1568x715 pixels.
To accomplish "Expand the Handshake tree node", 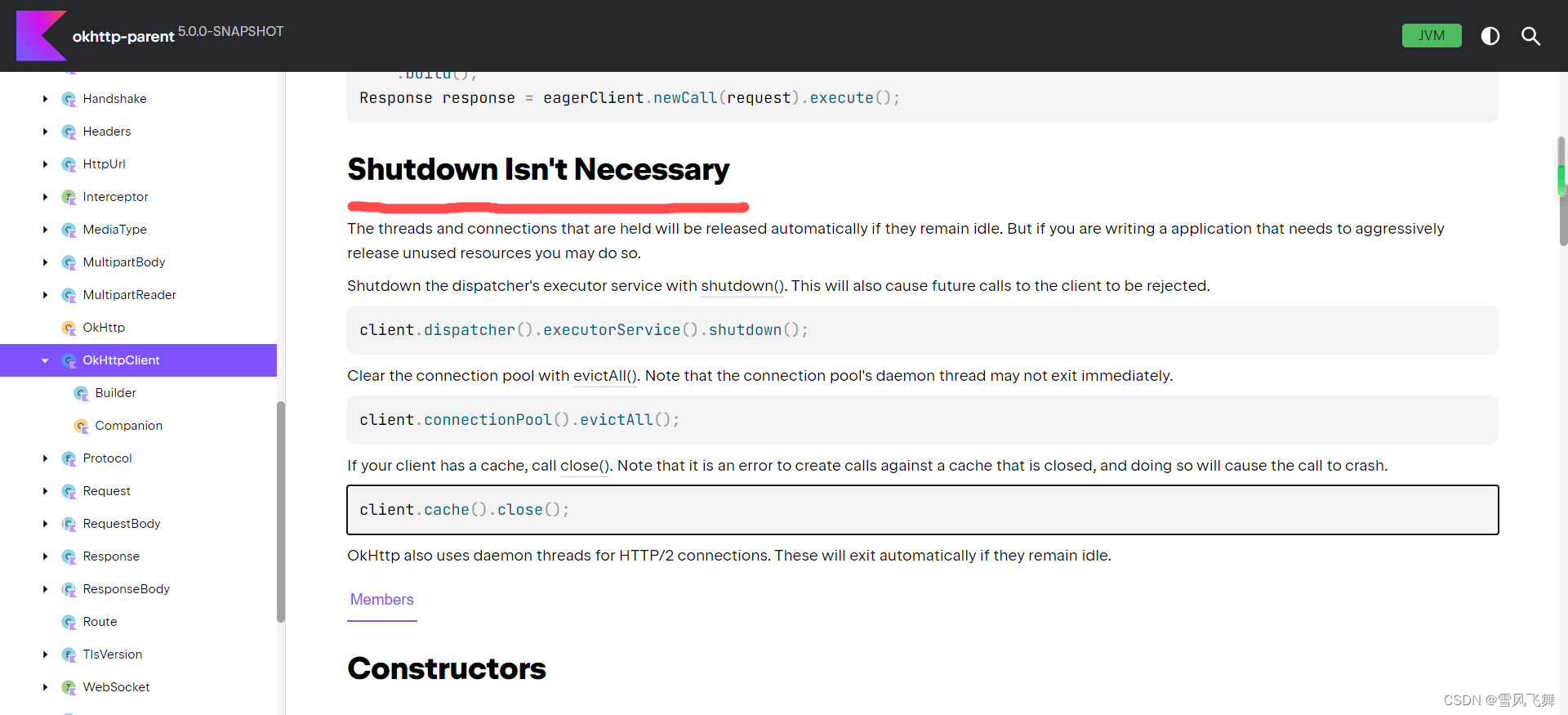I will (46, 99).
